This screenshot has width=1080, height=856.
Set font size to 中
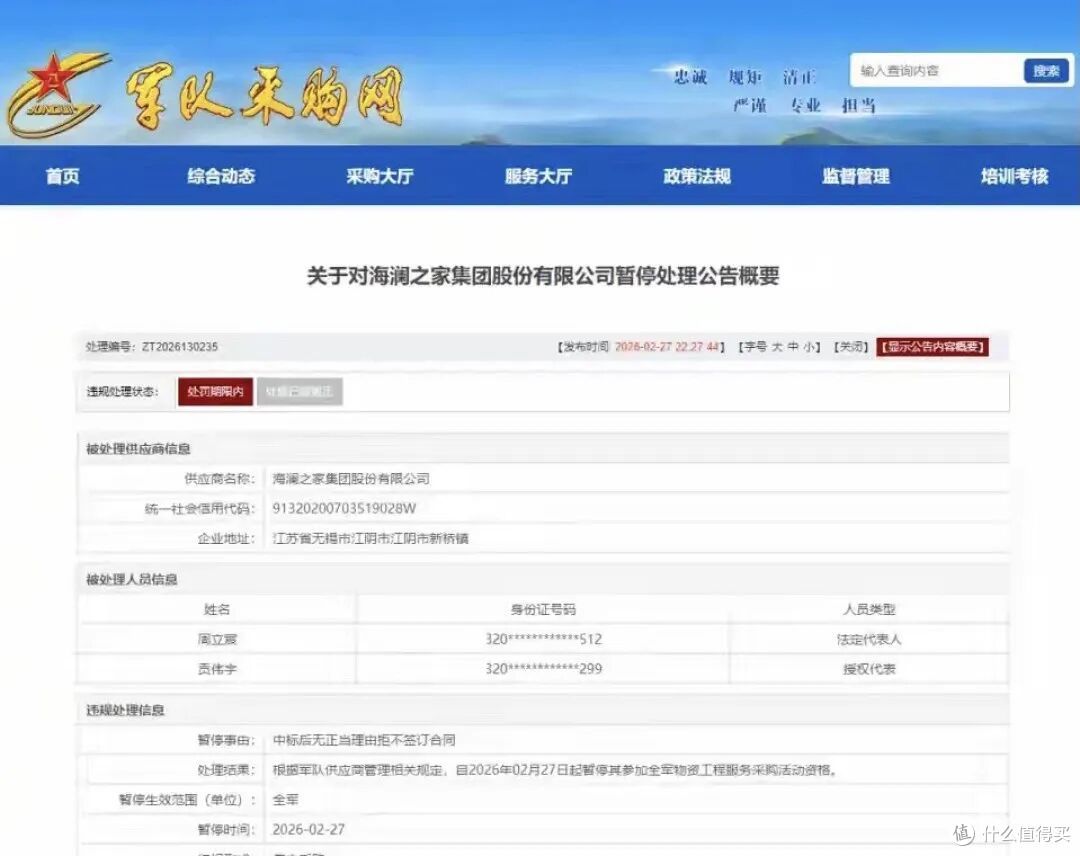tap(793, 346)
